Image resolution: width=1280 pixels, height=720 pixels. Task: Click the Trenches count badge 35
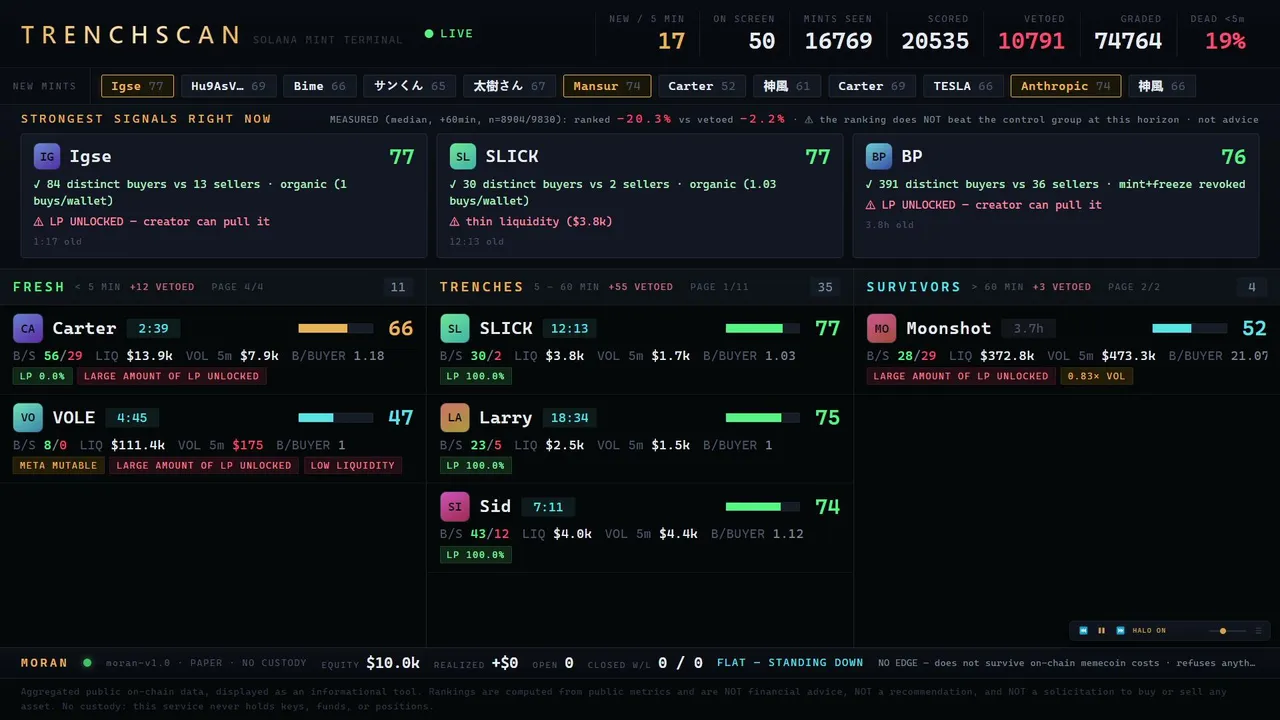[x=825, y=287]
